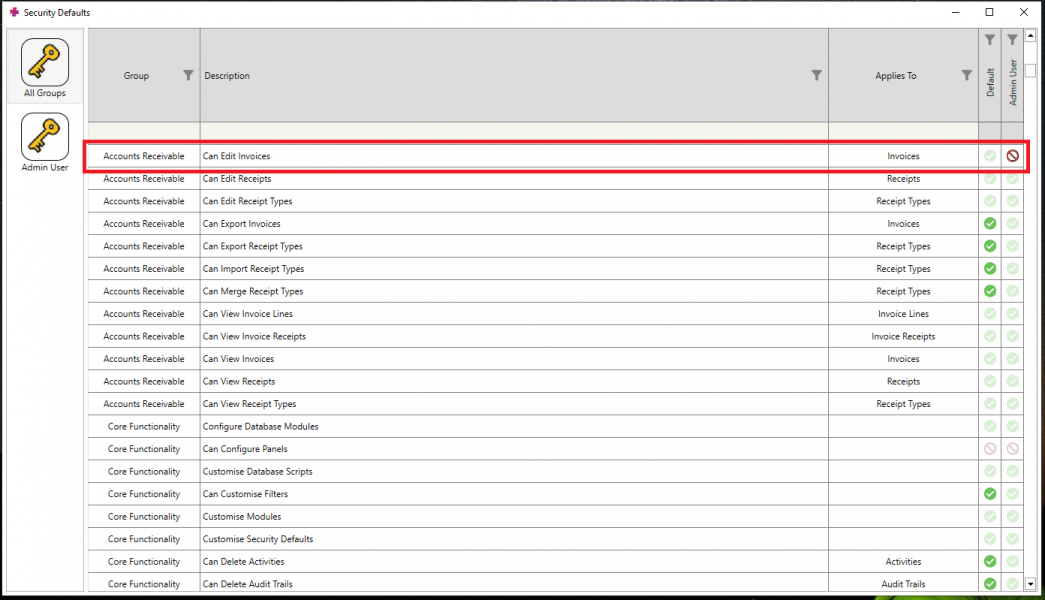This screenshot has width=1045, height=600.
Task: Toggle Default for Can Delete Activities
Action: (990, 561)
